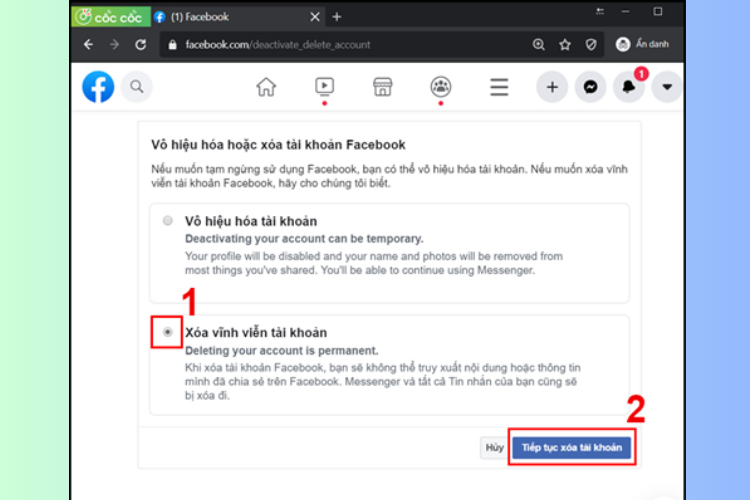Open the notifications bell

[x=629, y=87]
